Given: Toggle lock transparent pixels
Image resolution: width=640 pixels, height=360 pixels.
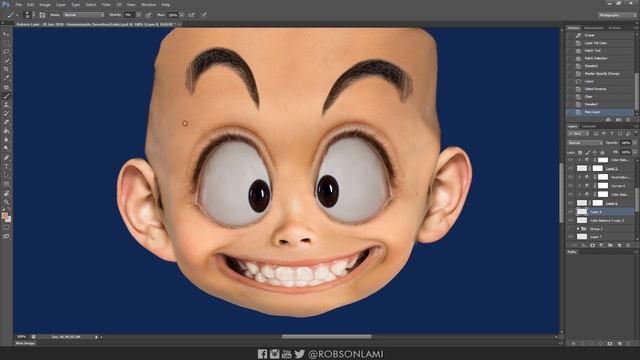Looking at the screenshot, I should coord(580,152).
